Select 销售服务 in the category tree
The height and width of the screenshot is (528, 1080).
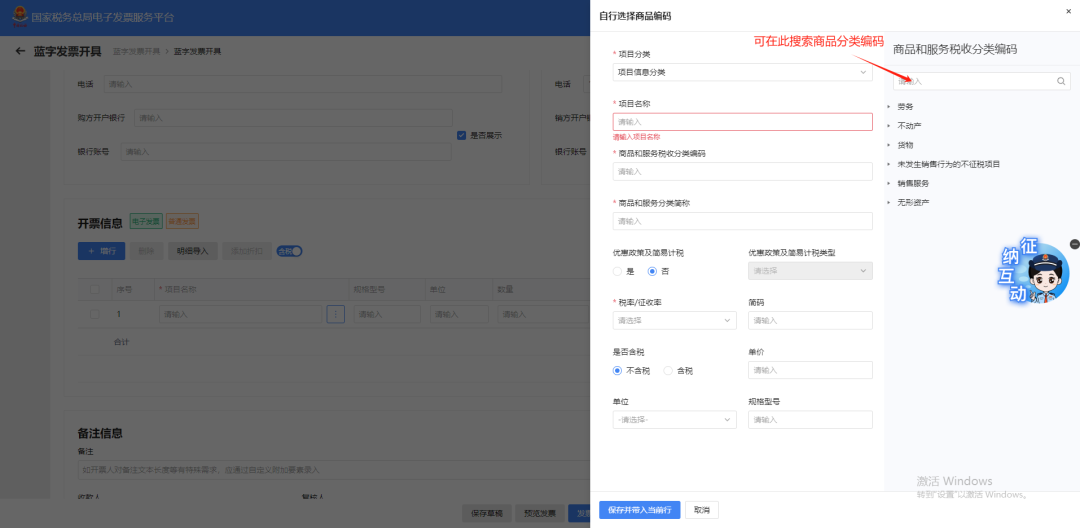913,184
